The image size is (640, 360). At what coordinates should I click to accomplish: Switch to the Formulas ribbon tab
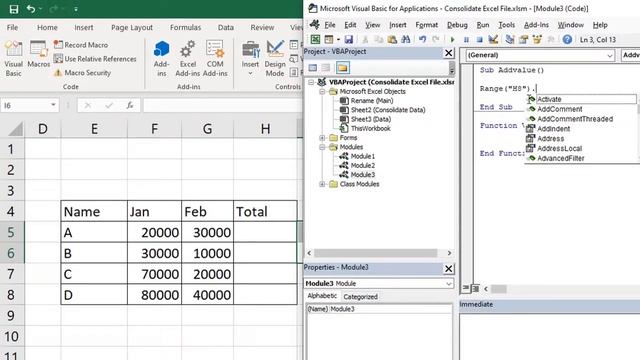pos(185,27)
